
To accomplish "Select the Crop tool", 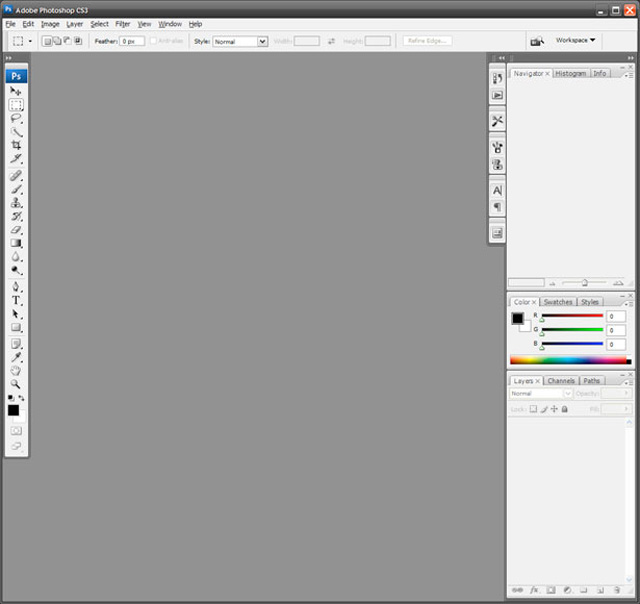I will point(16,145).
